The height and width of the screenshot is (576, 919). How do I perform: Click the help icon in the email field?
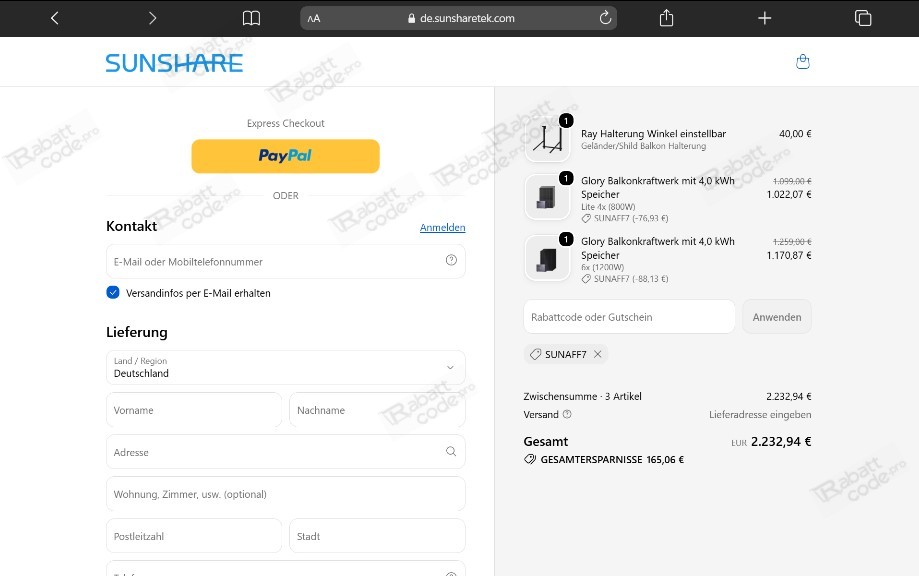451,260
